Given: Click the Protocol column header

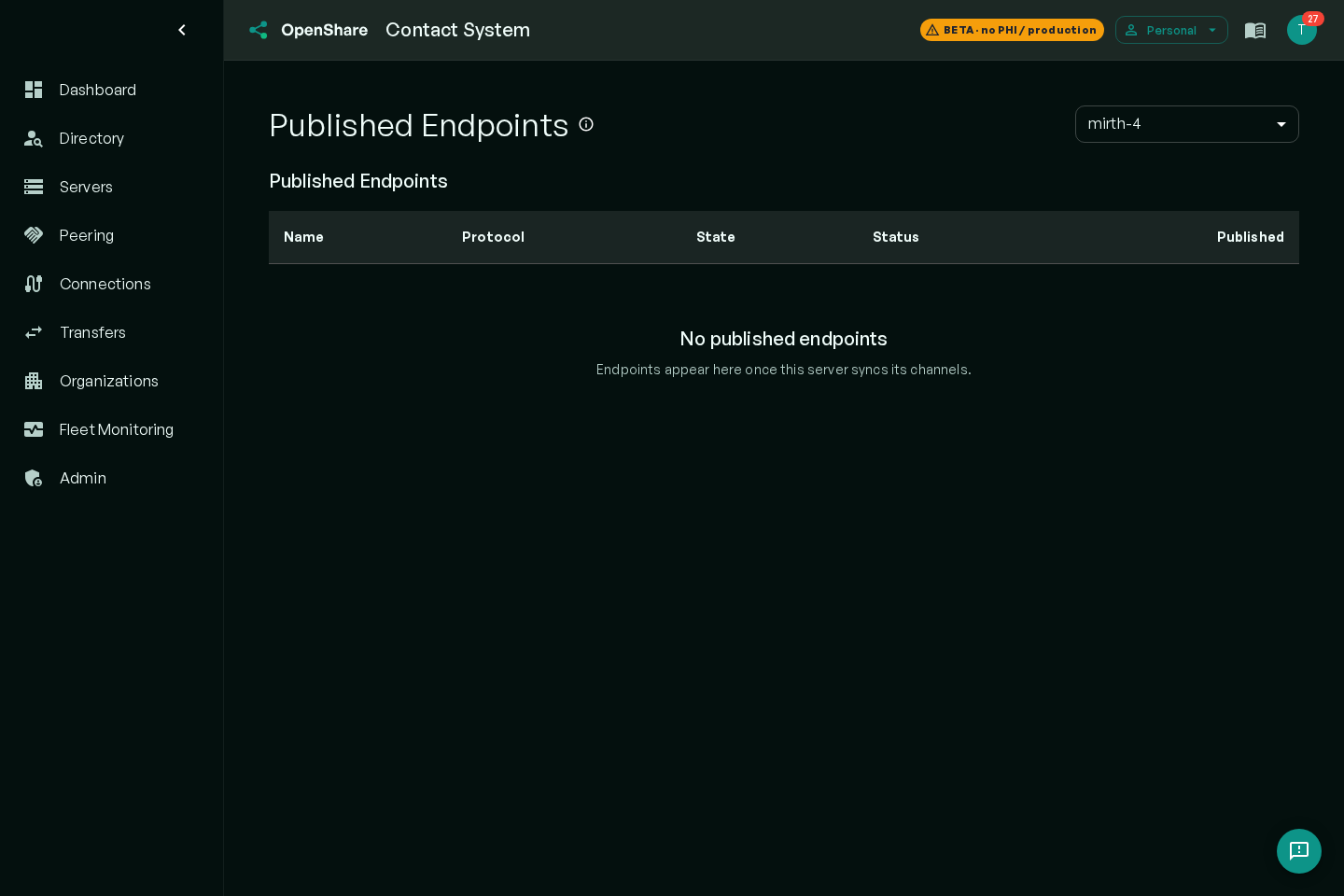Looking at the screenshot, I should (x=493, y=237).
